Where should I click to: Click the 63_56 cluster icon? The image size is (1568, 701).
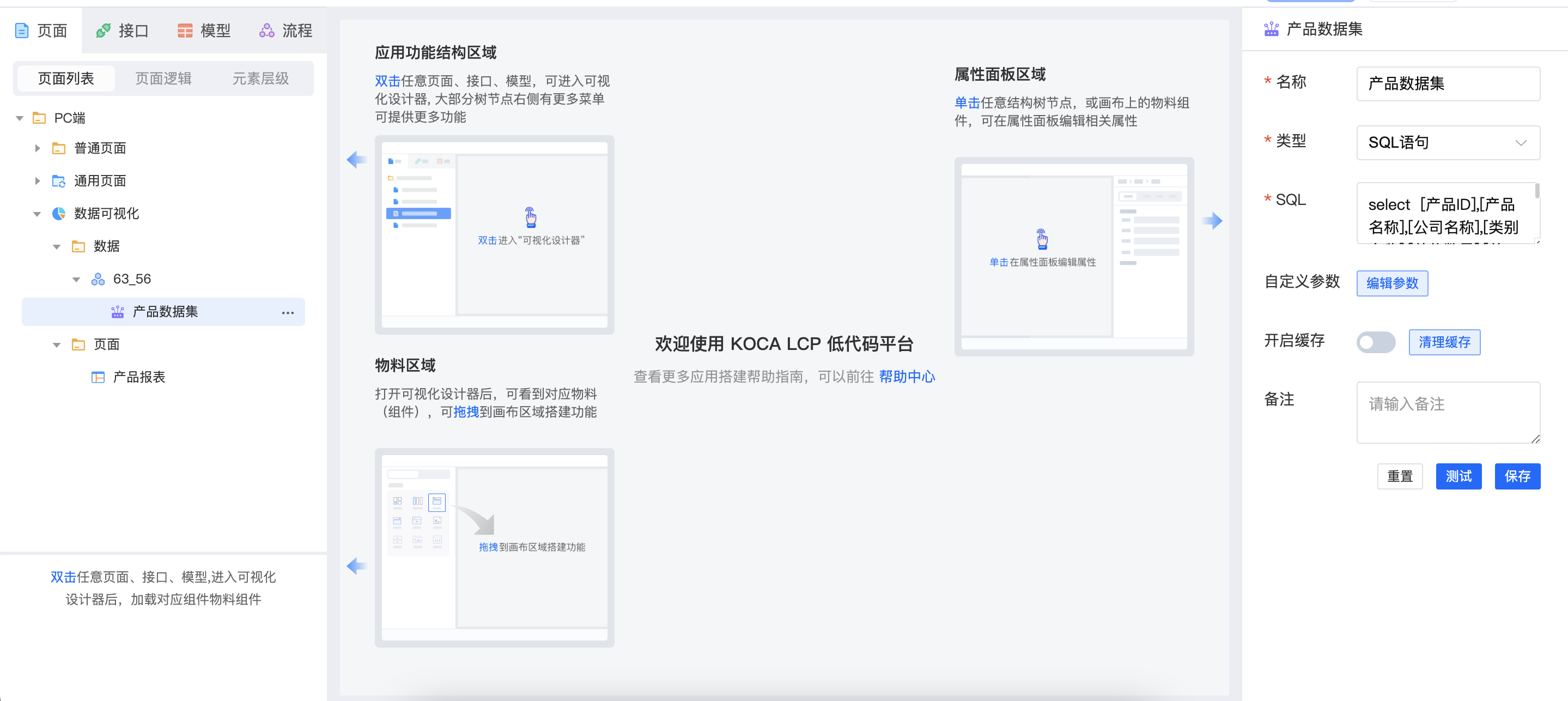[98, 279]
